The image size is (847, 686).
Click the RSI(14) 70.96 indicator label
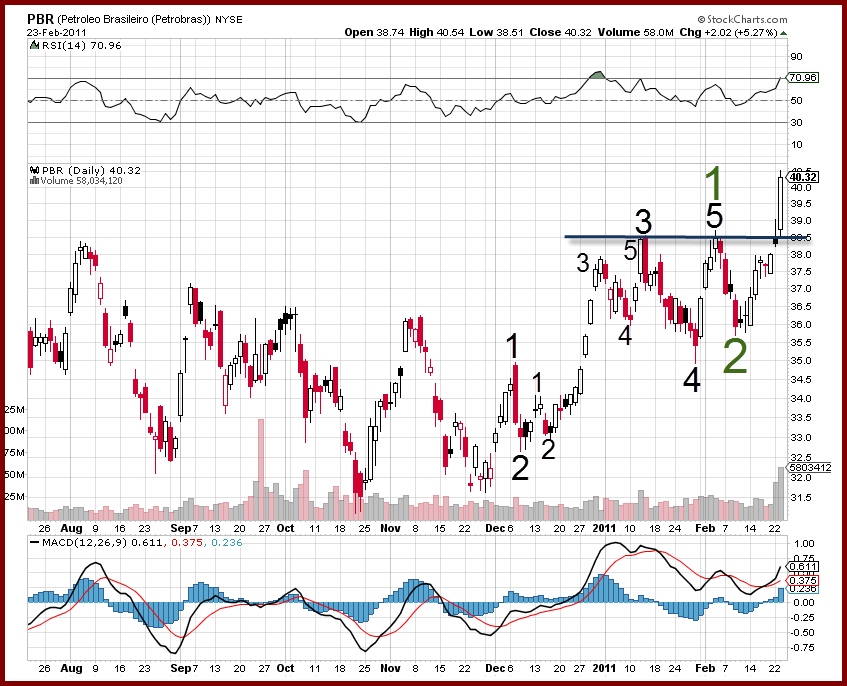click(81, 46)
